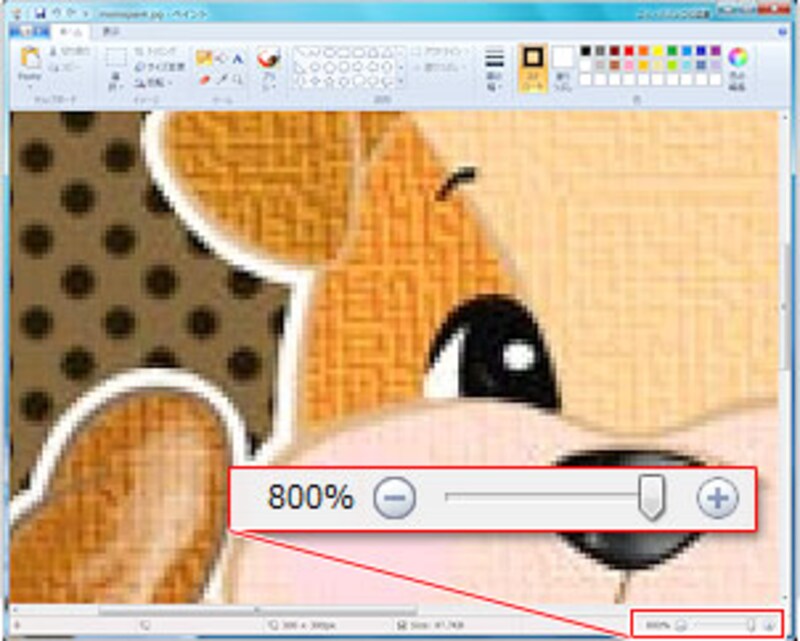Select the Fill with color bucket tool
The image size is (800, 641).
(221, 59)
